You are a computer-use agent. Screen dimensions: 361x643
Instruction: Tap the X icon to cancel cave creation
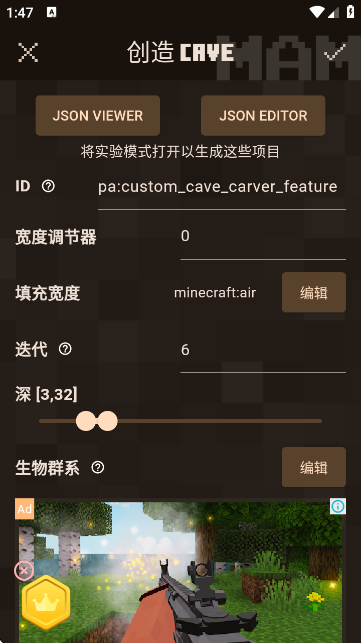pos(28,52)
